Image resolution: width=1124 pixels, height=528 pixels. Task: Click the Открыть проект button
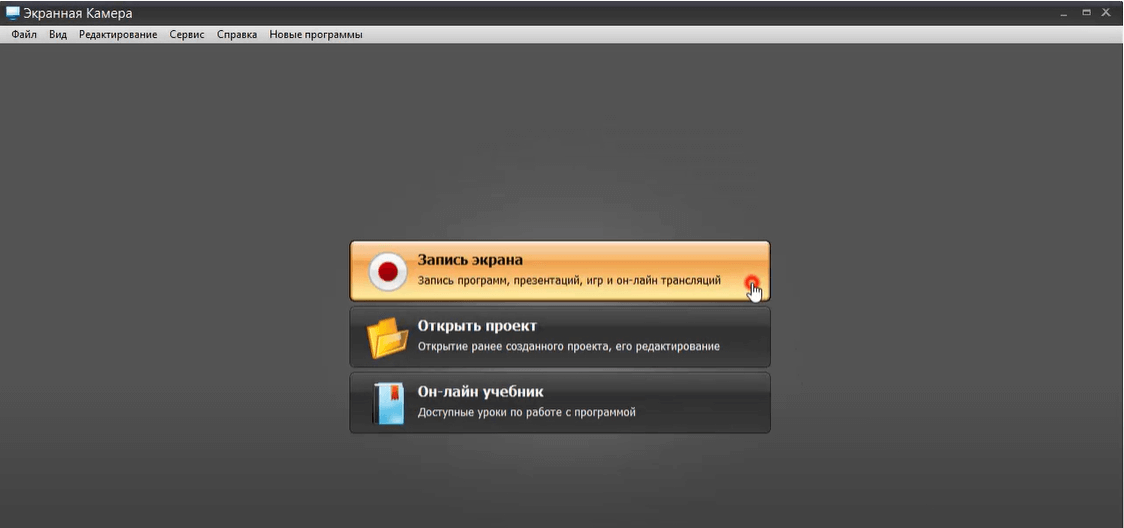(560, 337)
